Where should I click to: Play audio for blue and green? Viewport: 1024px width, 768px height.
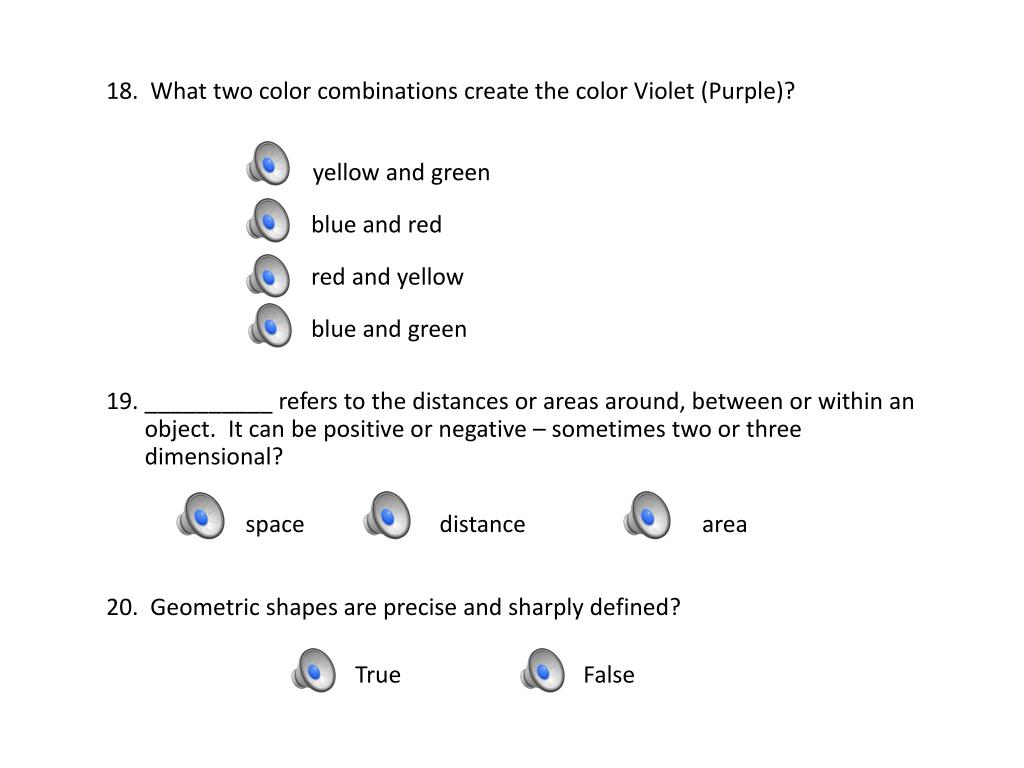270,325
